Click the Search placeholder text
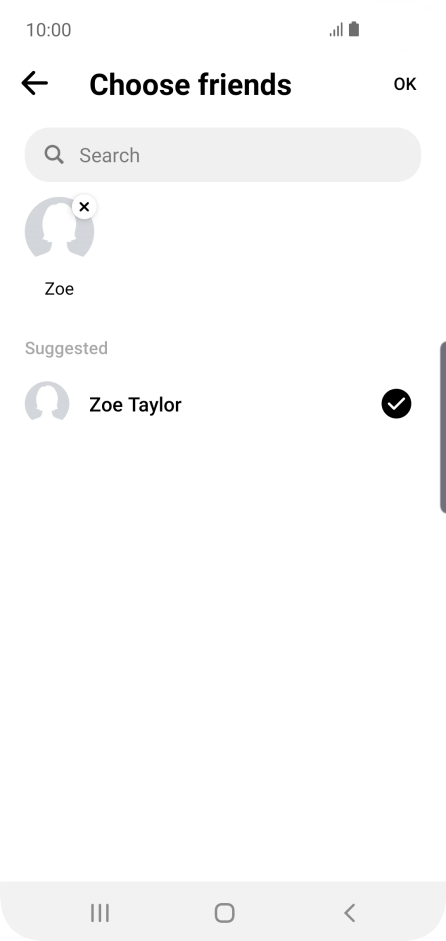 [110, 155]
